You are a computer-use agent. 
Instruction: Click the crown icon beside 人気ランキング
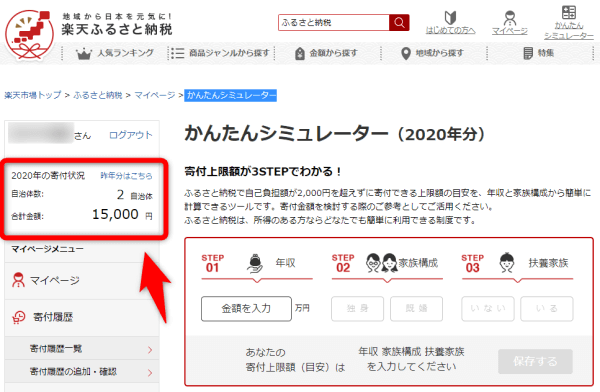tap(83, 54)
